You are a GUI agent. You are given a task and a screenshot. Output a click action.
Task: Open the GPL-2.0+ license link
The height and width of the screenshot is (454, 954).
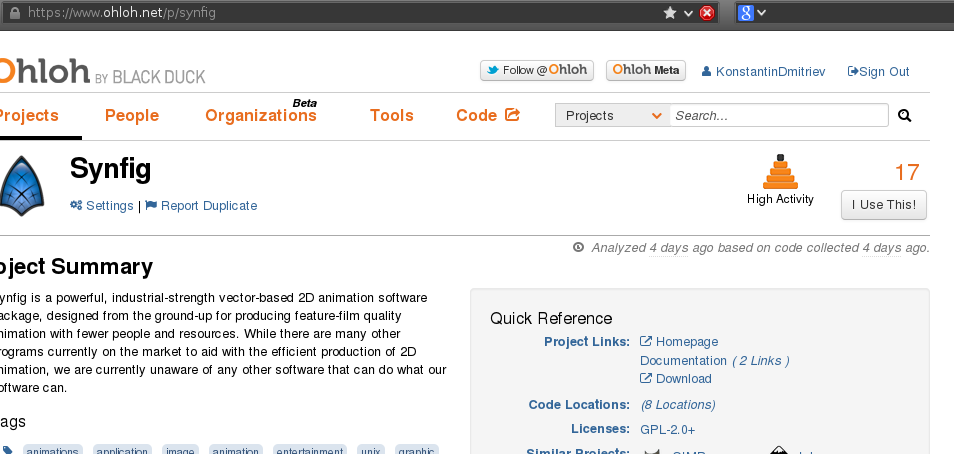667,430
